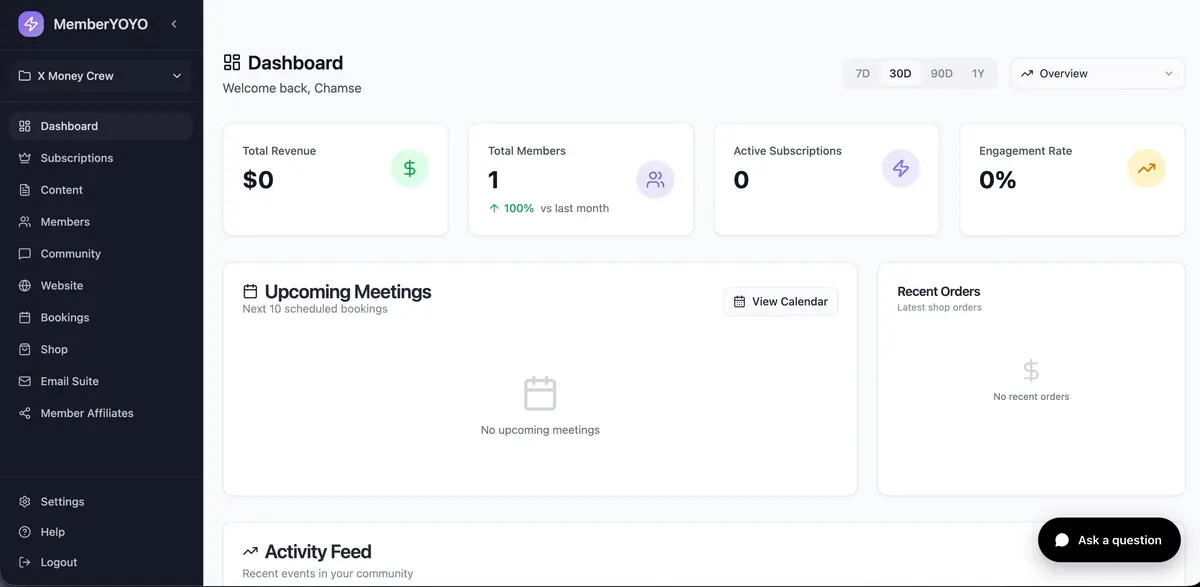1200x587 pixels.
Task: Click the View Calendar button
Action: (780, 301)
